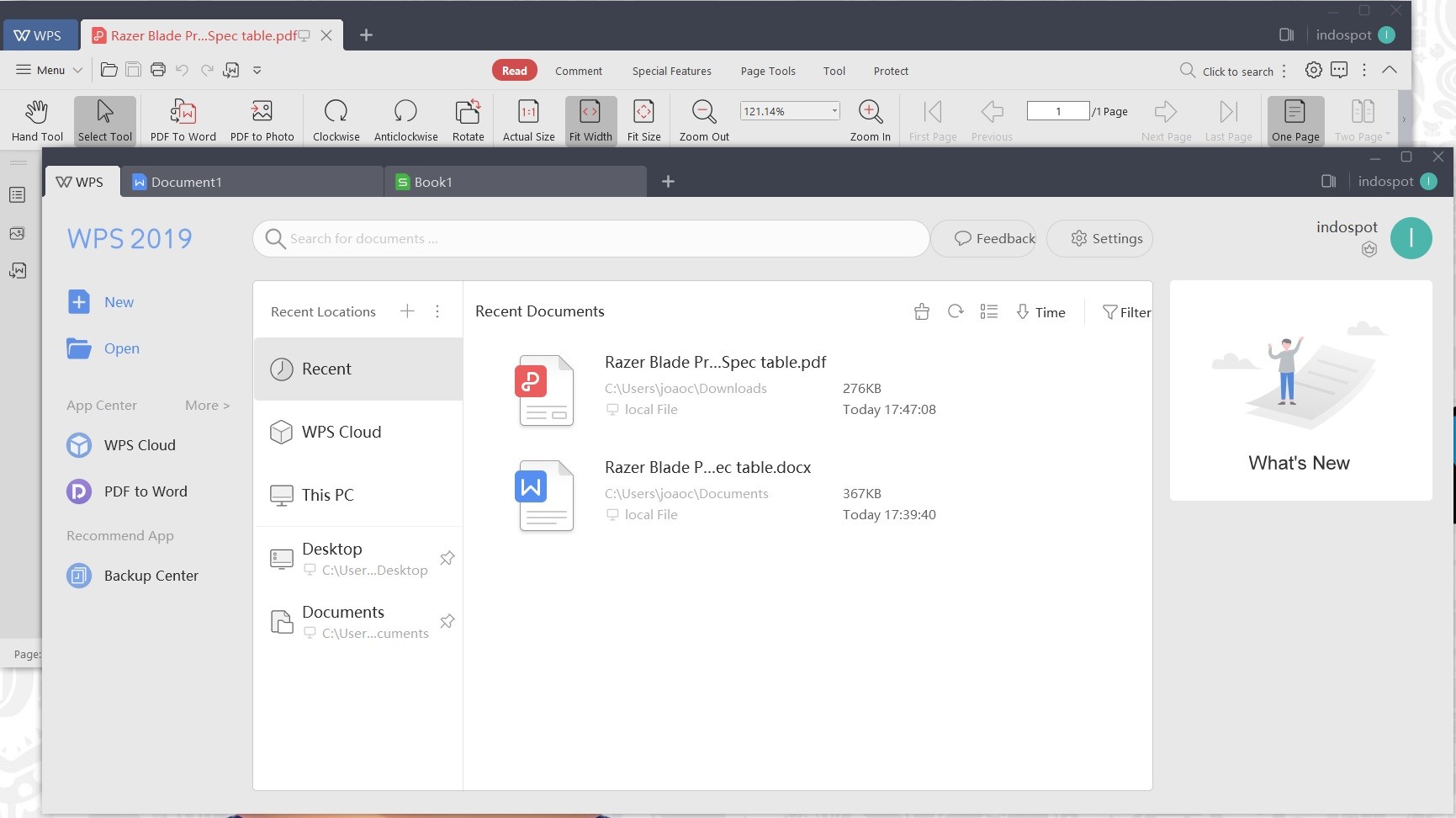Refresh the Recent Documents list
The image size is (1456, 818).
pyautogui.click(x=956, y=311)
